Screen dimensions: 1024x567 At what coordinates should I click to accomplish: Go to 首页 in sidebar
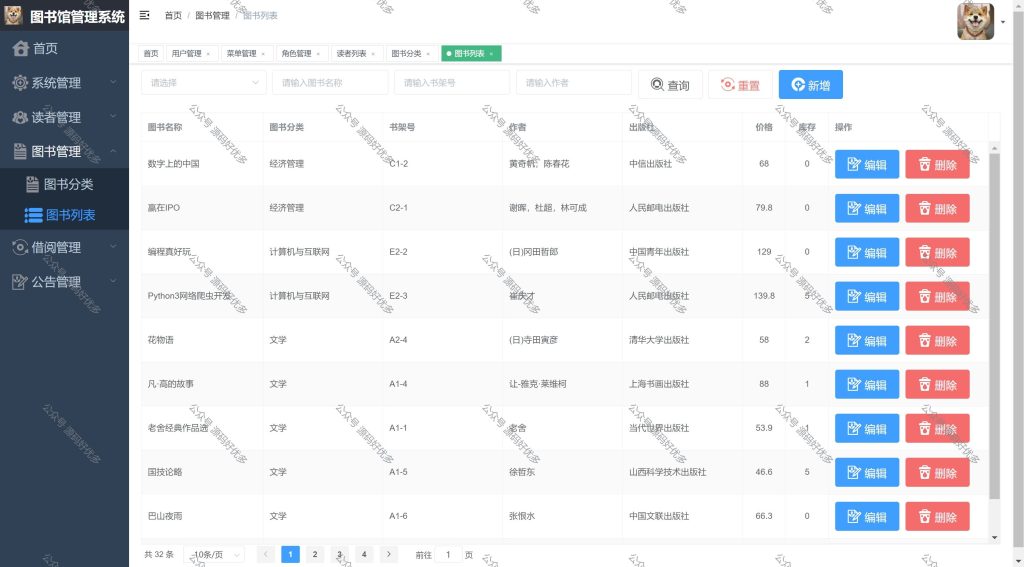(64, 48)
